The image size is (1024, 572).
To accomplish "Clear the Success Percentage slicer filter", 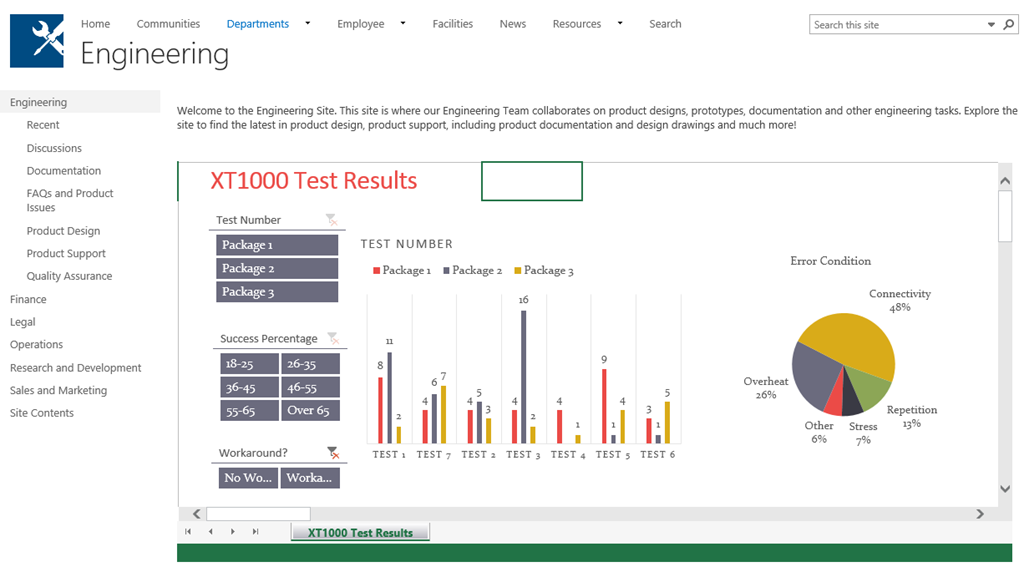I will pos(333,338).
